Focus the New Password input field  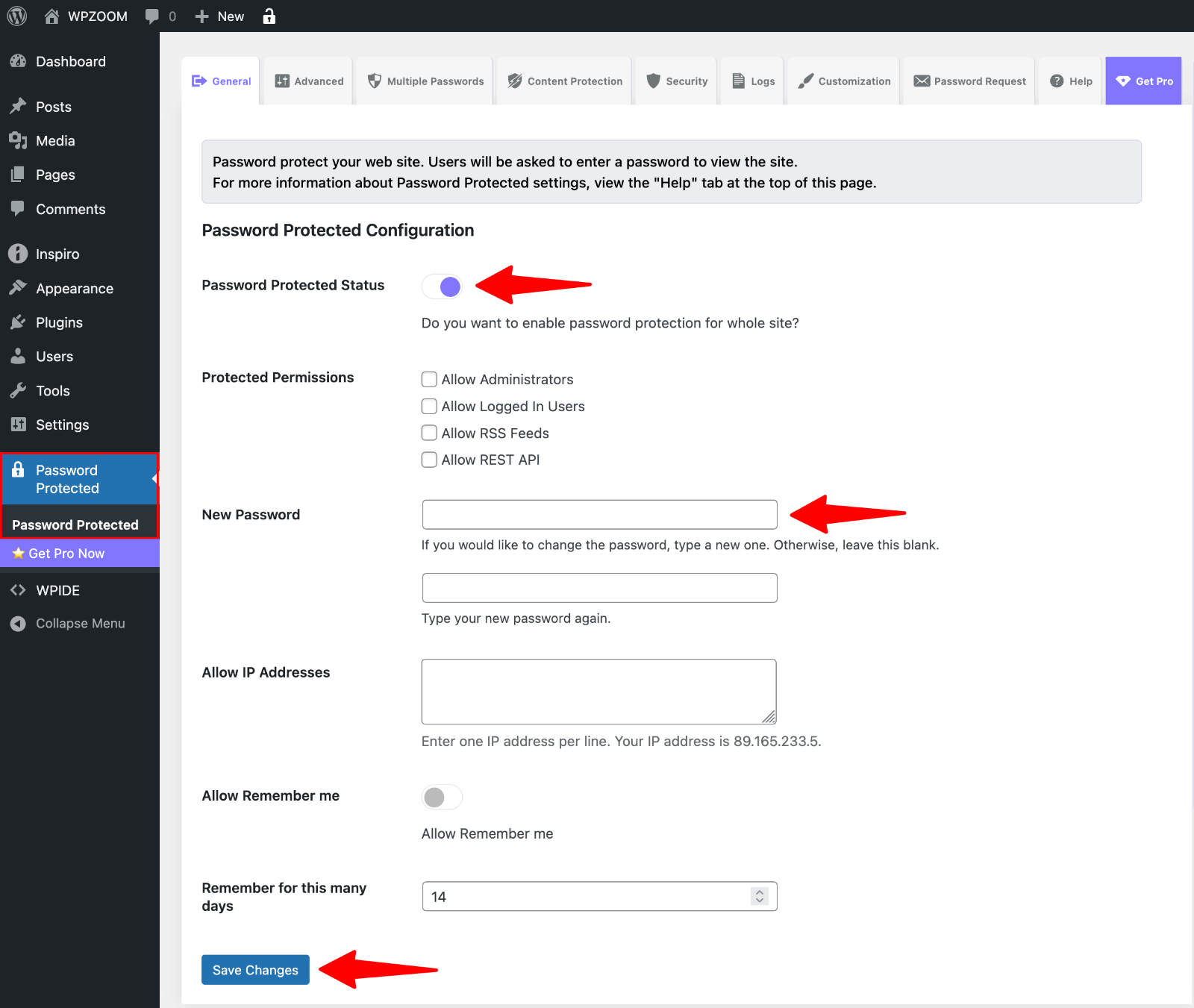pyautogui.click(x=599, y=515)
